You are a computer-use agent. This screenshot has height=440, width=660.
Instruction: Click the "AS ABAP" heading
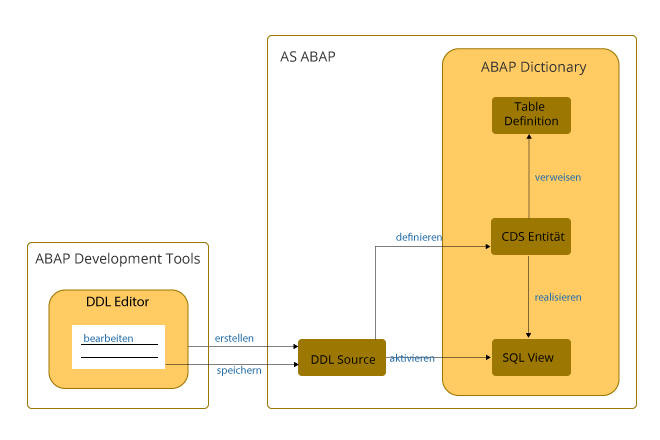point(308,57)
